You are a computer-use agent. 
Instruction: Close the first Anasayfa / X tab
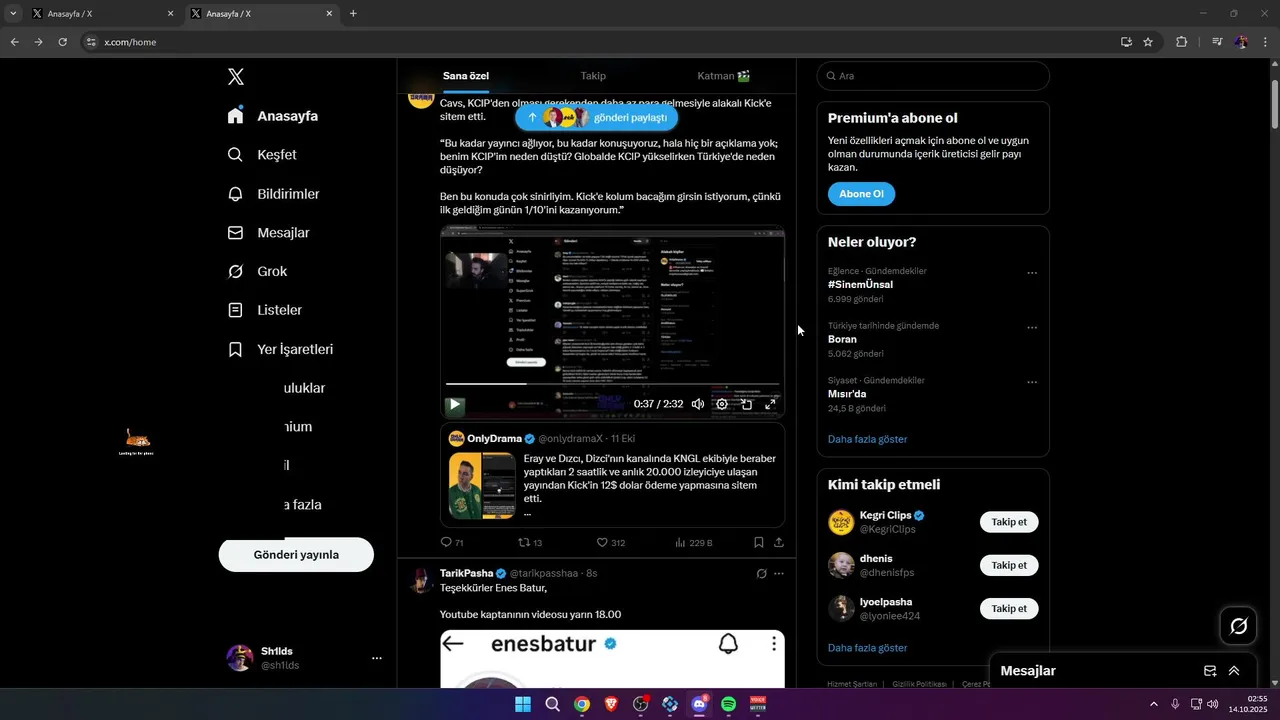170,14
